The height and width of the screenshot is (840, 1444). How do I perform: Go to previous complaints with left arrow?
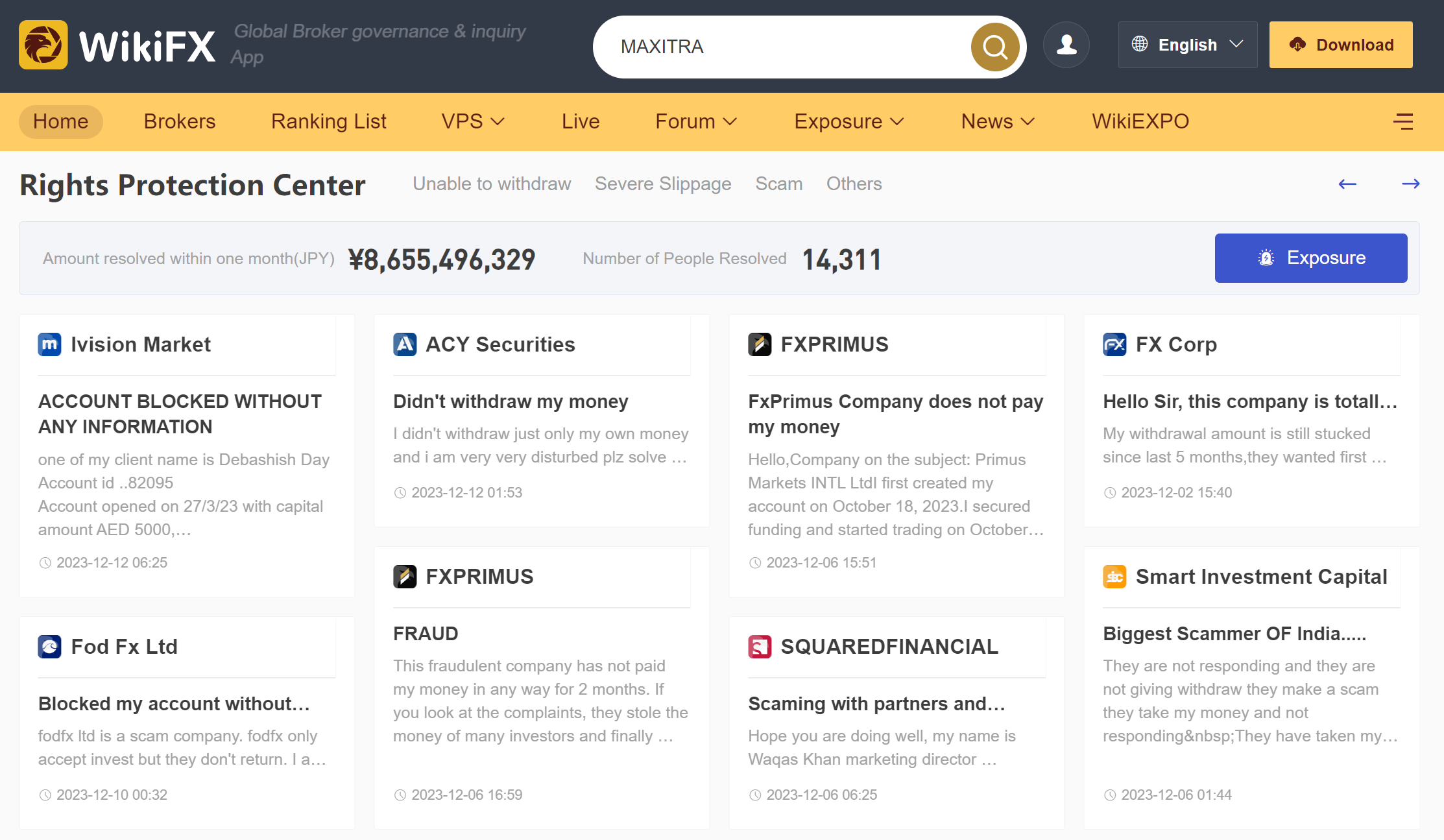(x=1347, y=184)
